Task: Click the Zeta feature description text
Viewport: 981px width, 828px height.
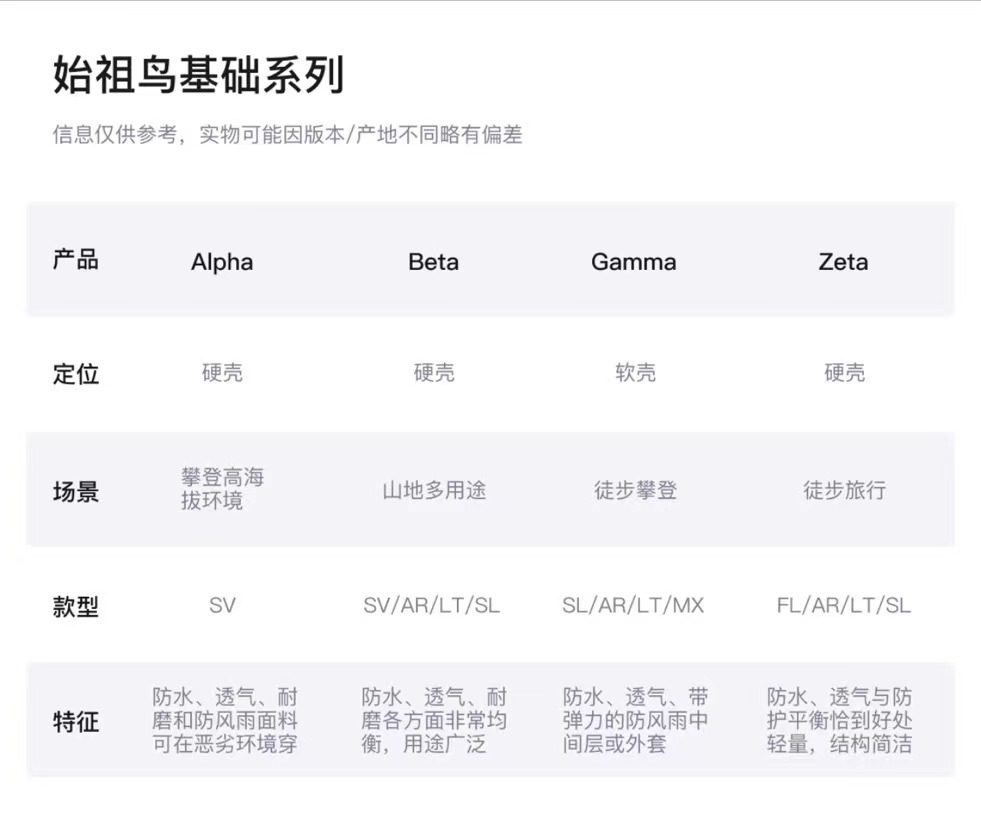Action: coord(839,720)
